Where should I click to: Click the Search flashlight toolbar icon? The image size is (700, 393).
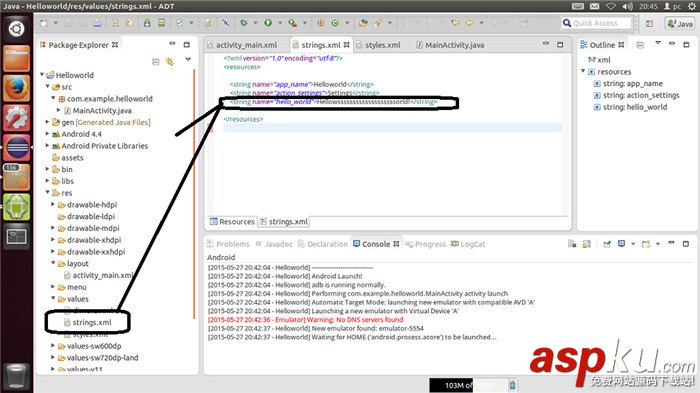point(378,23)
